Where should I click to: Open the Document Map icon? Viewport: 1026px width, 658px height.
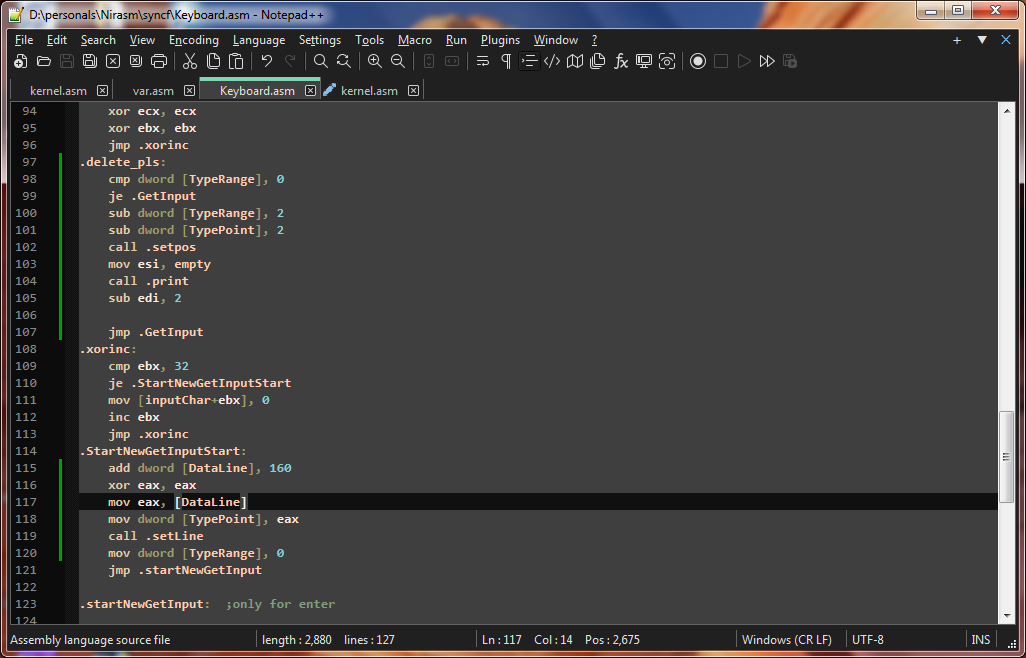point(575,61)
